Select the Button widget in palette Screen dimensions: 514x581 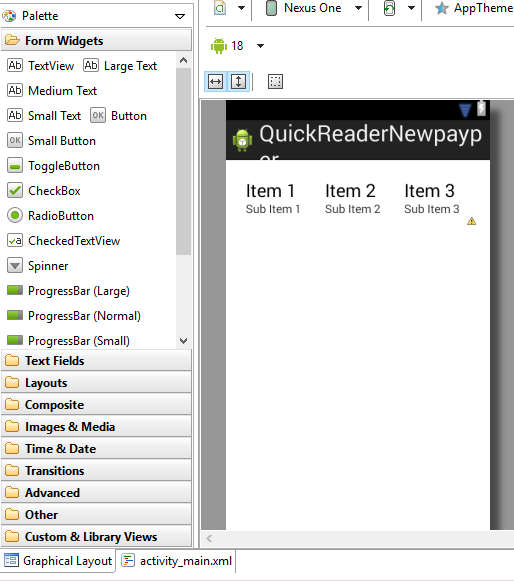(119, 116)
